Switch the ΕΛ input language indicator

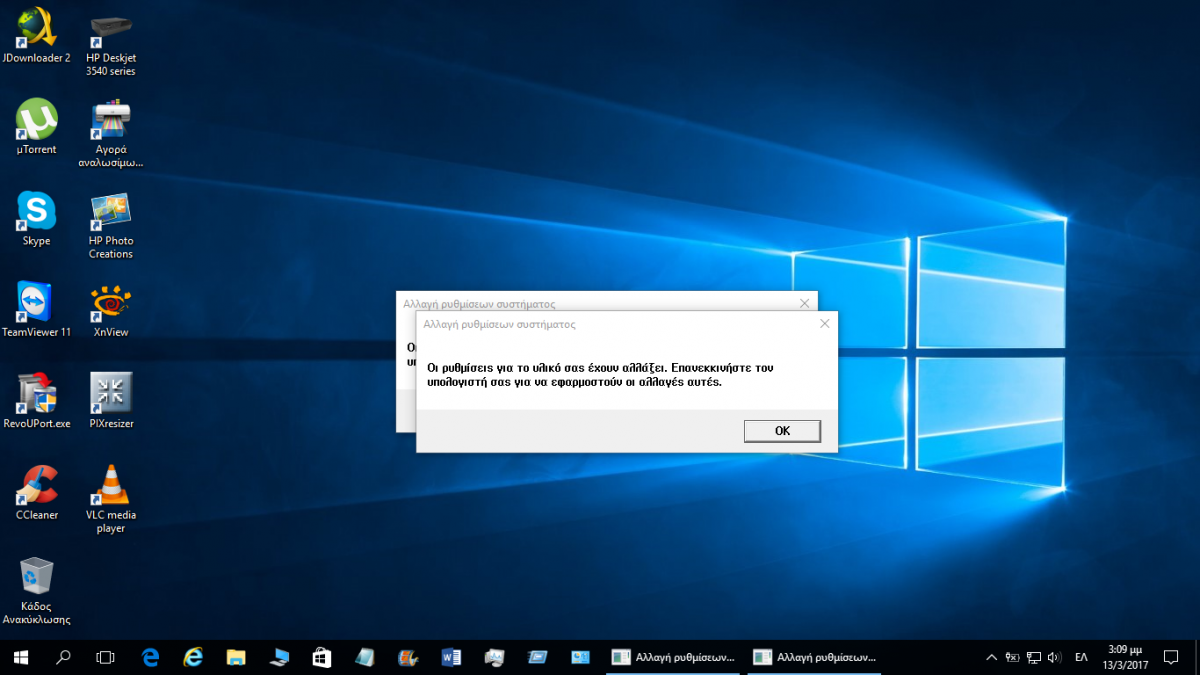pyautogui.click(x=1081, y=657)
